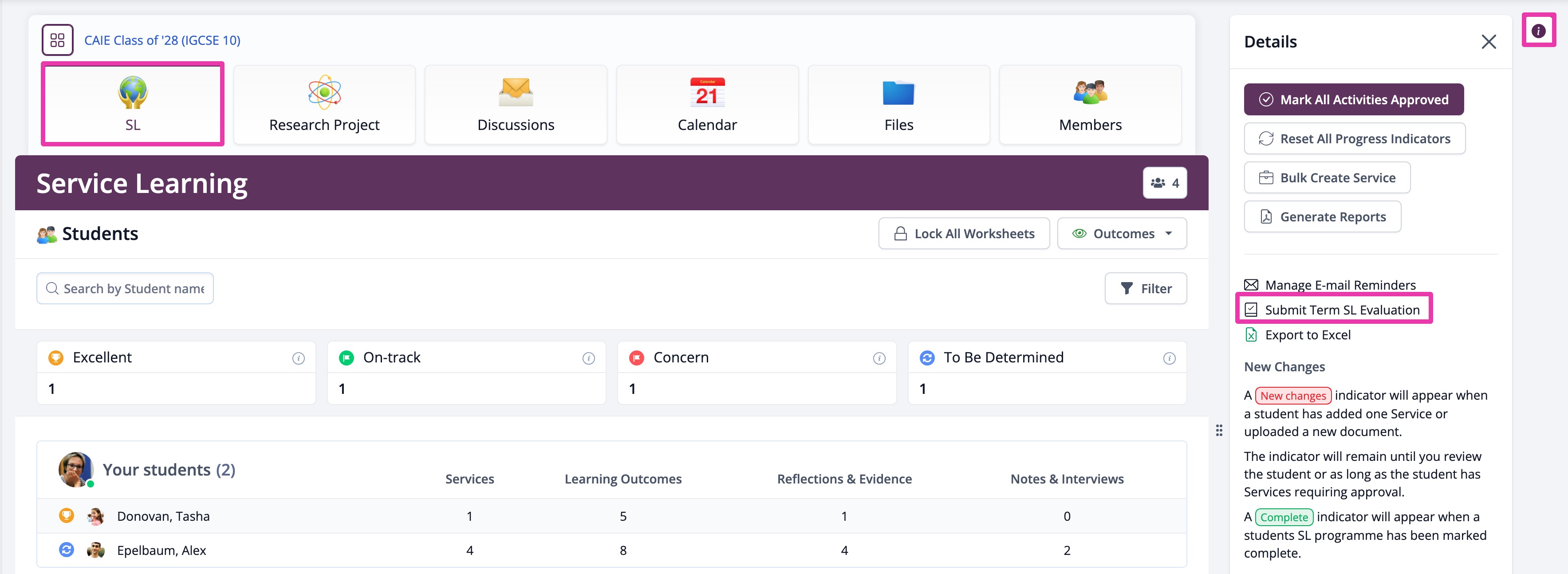Lock All Worksheets
Viewport: 1568px width, 574px height.
pos(964,234)
